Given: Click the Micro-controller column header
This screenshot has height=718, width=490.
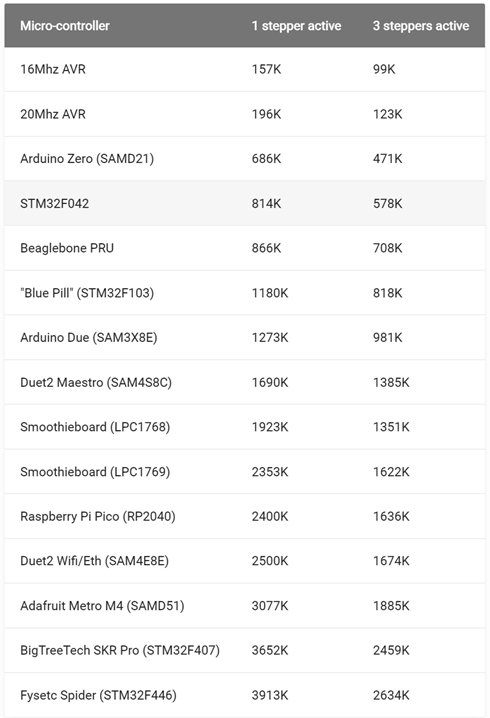Looking at the screenshot, I should click(65, 26).
